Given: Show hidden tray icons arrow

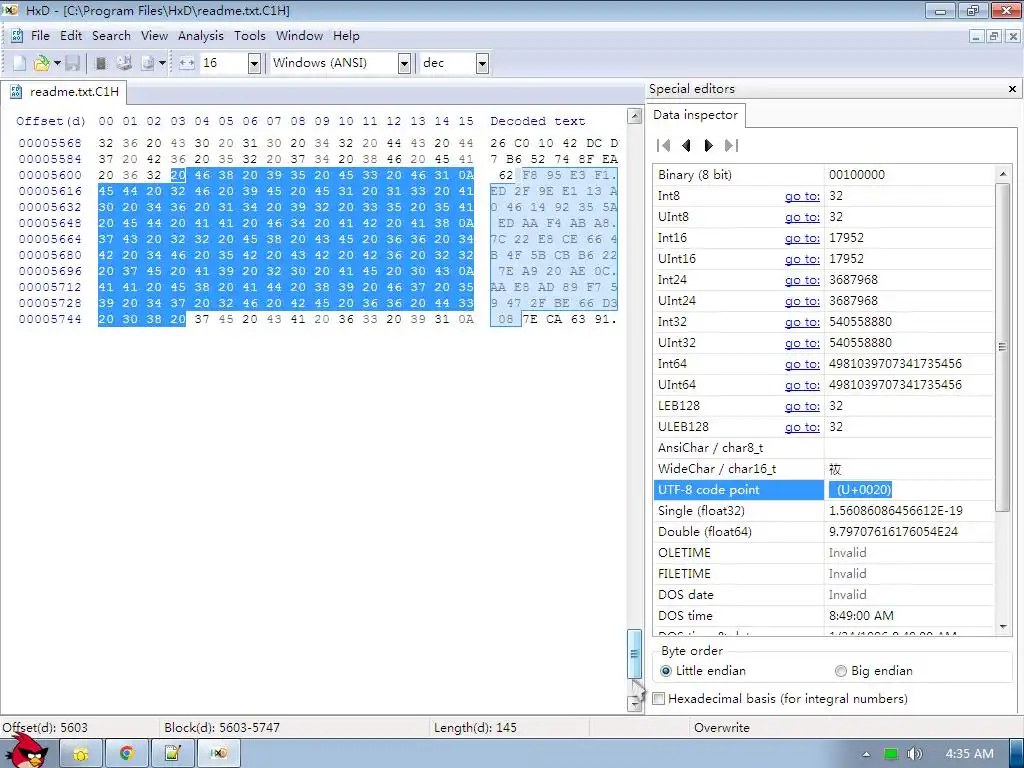Looking at the screenshot, I should click(866, 754).
